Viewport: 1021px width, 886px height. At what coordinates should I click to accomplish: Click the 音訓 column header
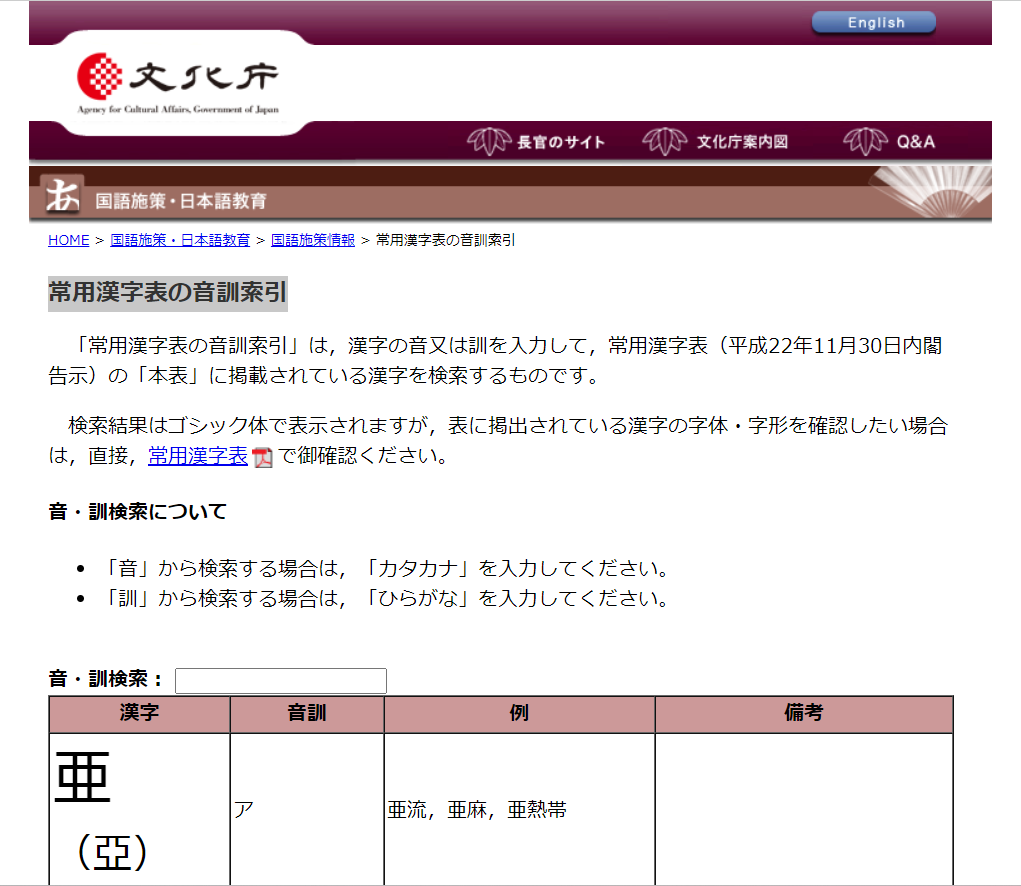coord(307,713)
